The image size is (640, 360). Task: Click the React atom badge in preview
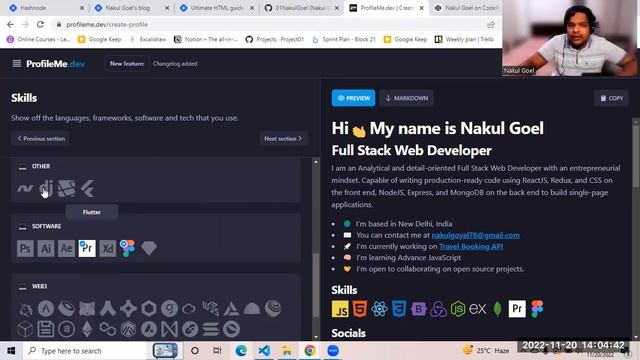point(379,309)
